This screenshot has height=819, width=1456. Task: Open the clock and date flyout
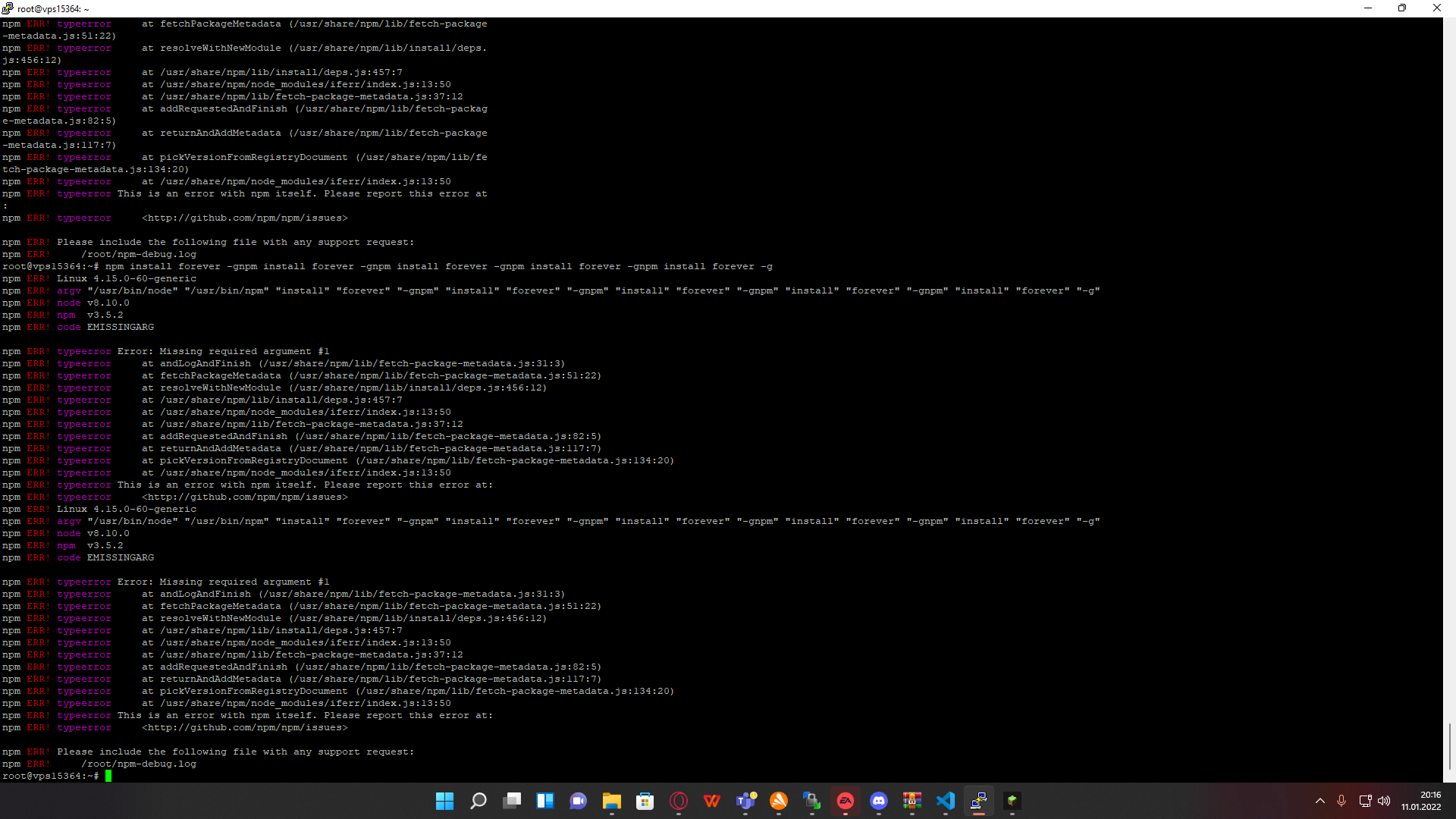tap(1421, 801)
